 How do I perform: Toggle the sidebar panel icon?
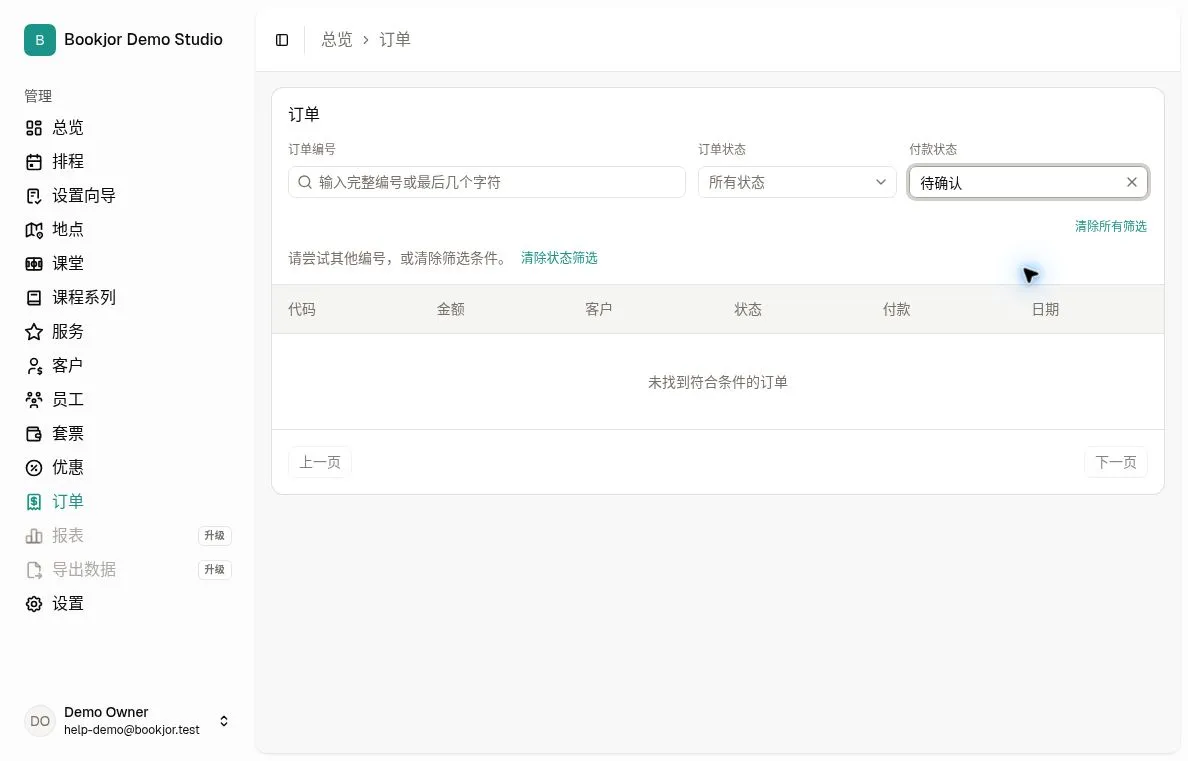click(282, 40)
